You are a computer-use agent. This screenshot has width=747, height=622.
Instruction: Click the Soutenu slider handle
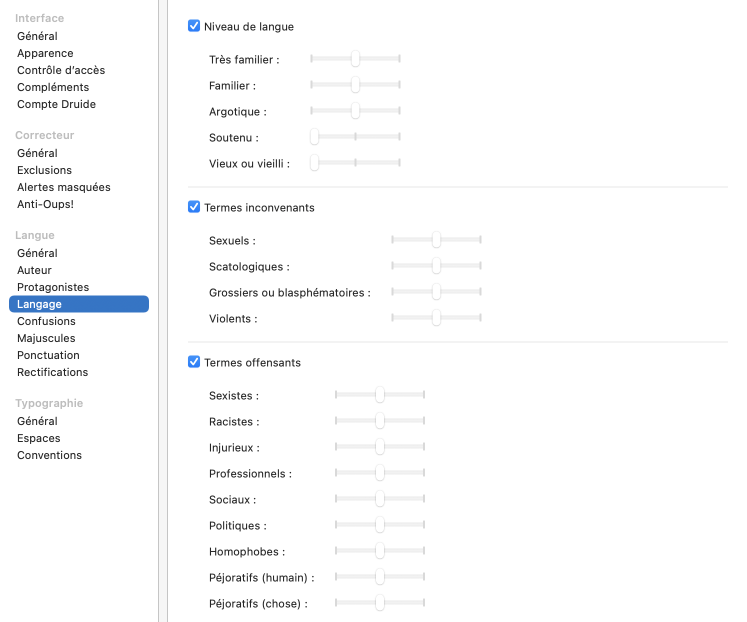(314, 138)
